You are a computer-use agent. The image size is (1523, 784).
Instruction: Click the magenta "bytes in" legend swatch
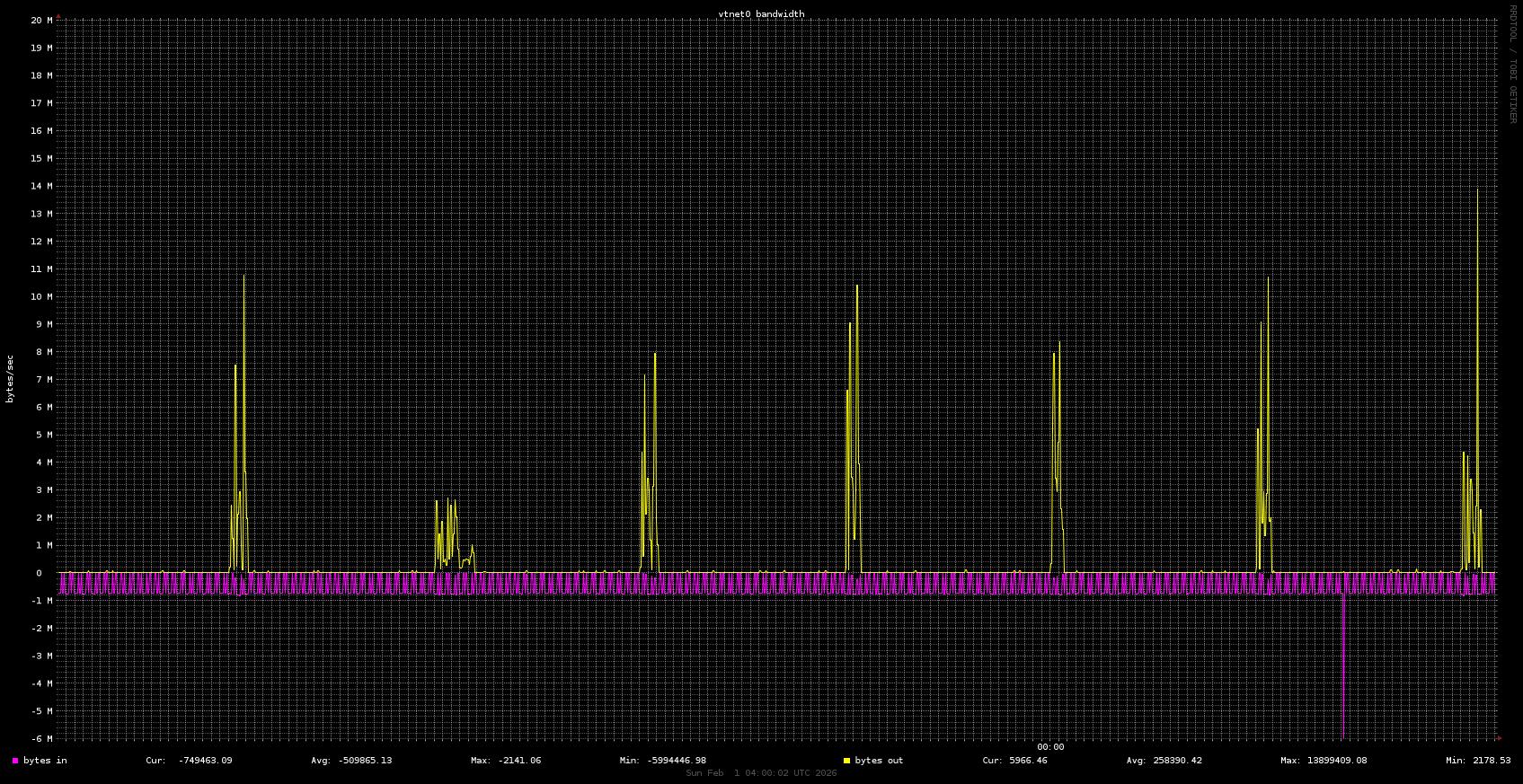point(15,761)
